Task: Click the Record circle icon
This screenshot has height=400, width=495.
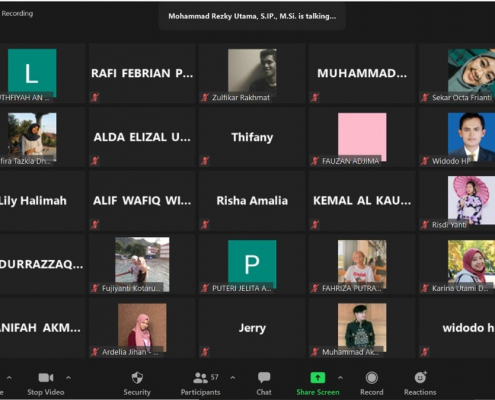Action: (x=371, y=378)
